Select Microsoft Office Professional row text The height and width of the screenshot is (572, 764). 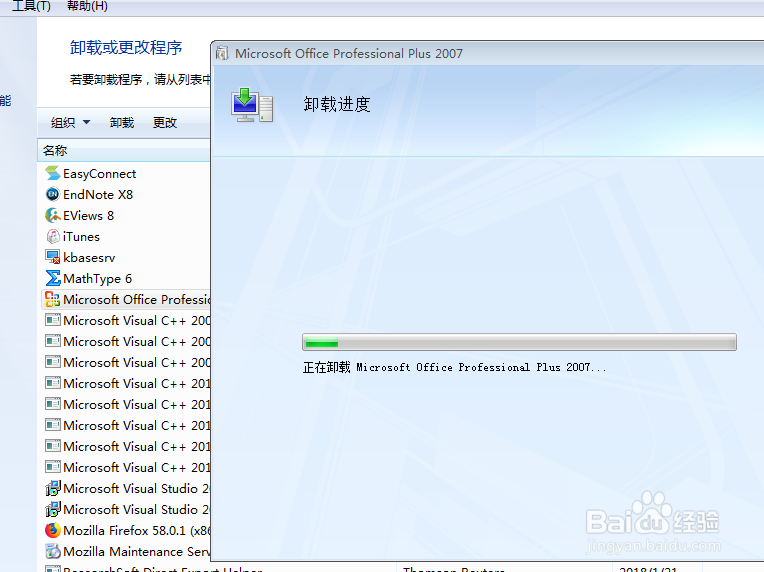coord(136,300)
